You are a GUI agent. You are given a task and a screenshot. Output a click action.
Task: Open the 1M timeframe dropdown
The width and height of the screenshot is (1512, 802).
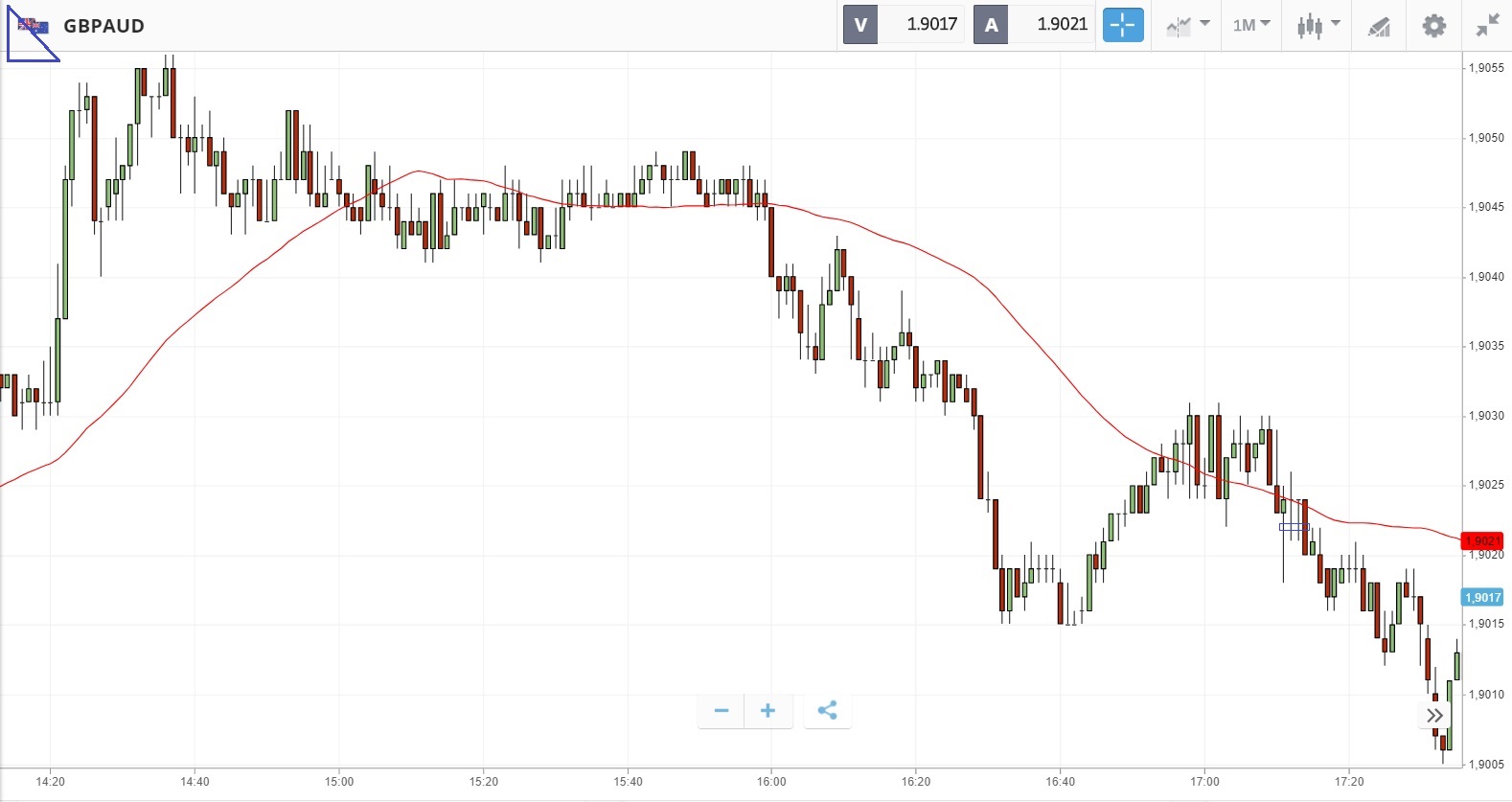(1251, 25)
